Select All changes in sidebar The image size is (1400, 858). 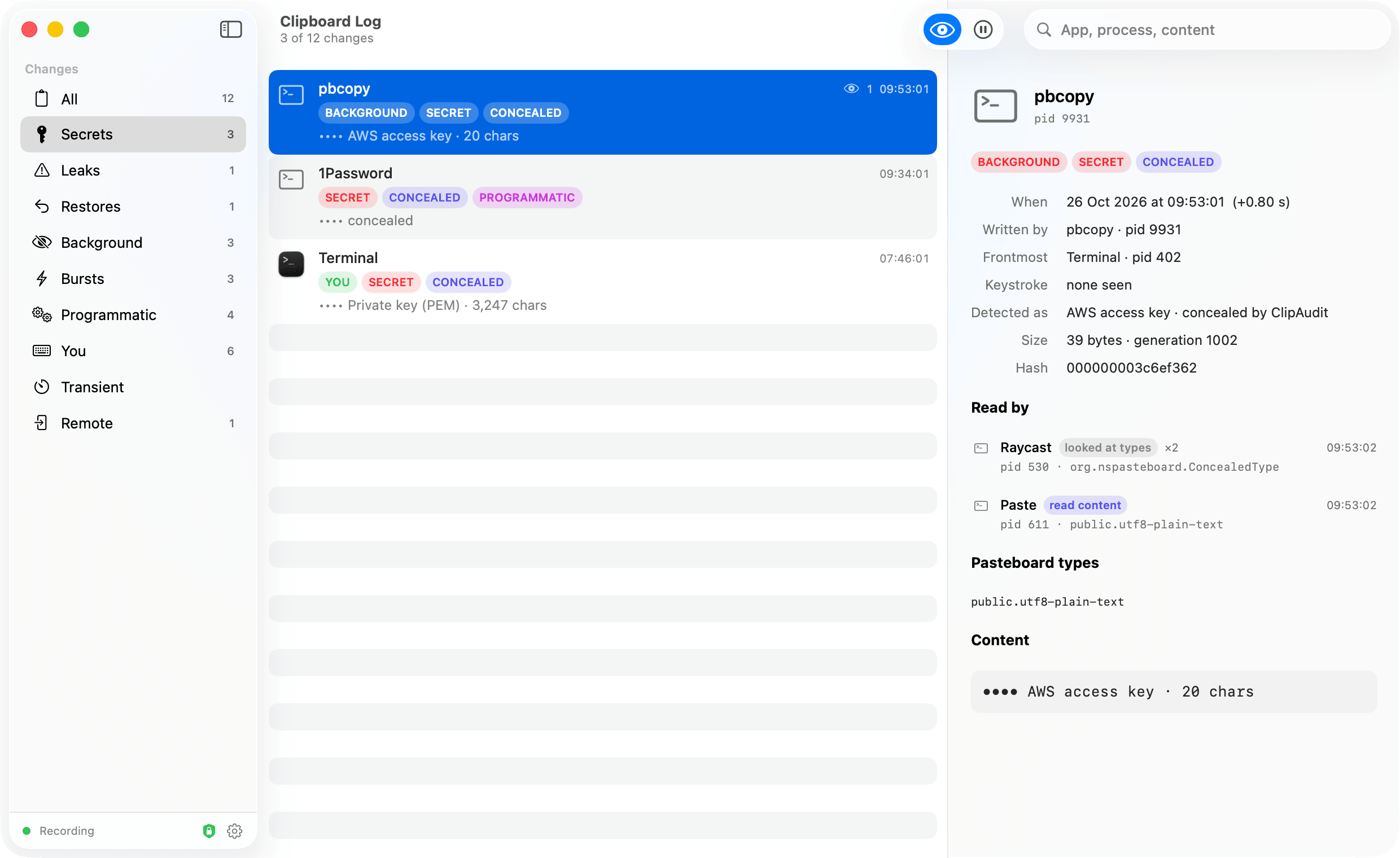[x=133, y=99]
